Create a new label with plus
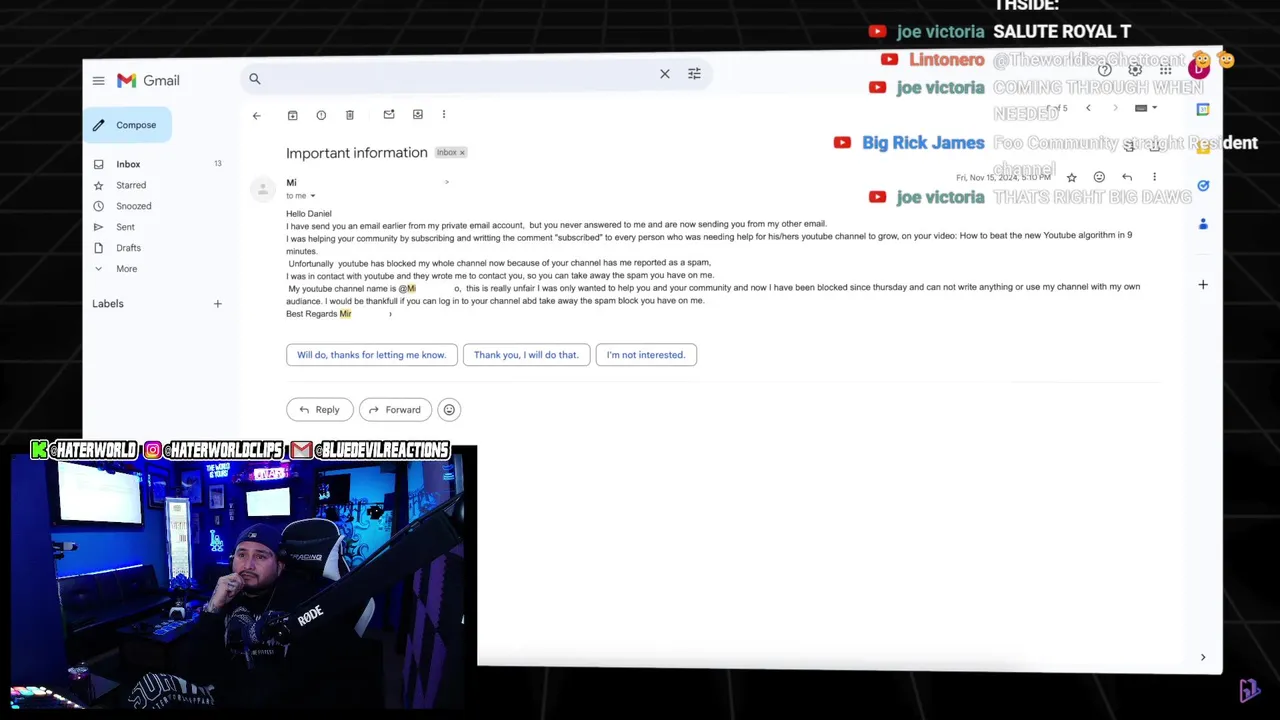Viewport: 1280px width, 720px height. coord(217,304)
